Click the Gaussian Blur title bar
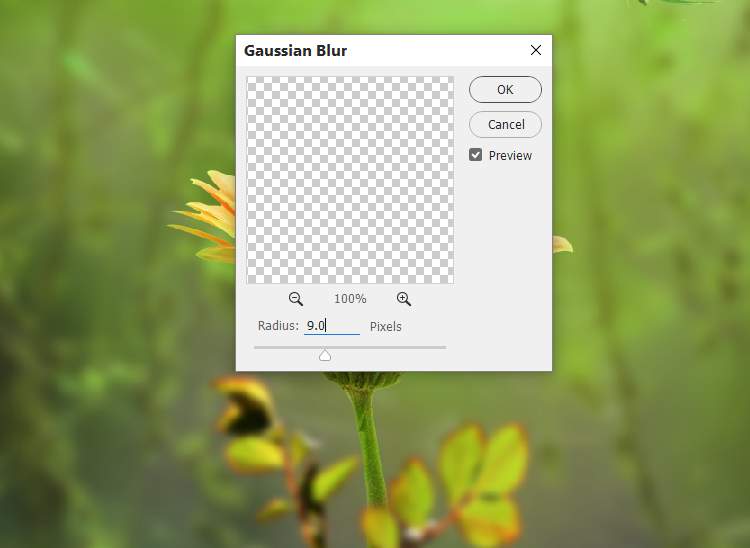 tap(383, 50)
